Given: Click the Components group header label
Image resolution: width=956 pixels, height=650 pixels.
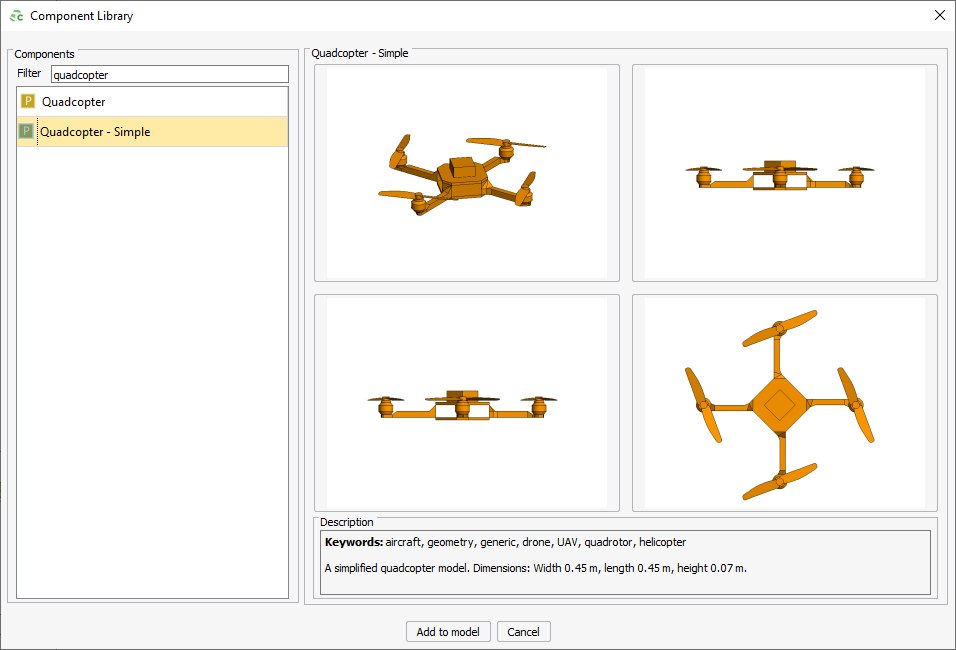Looking at the screenshot, I should 43,53.
